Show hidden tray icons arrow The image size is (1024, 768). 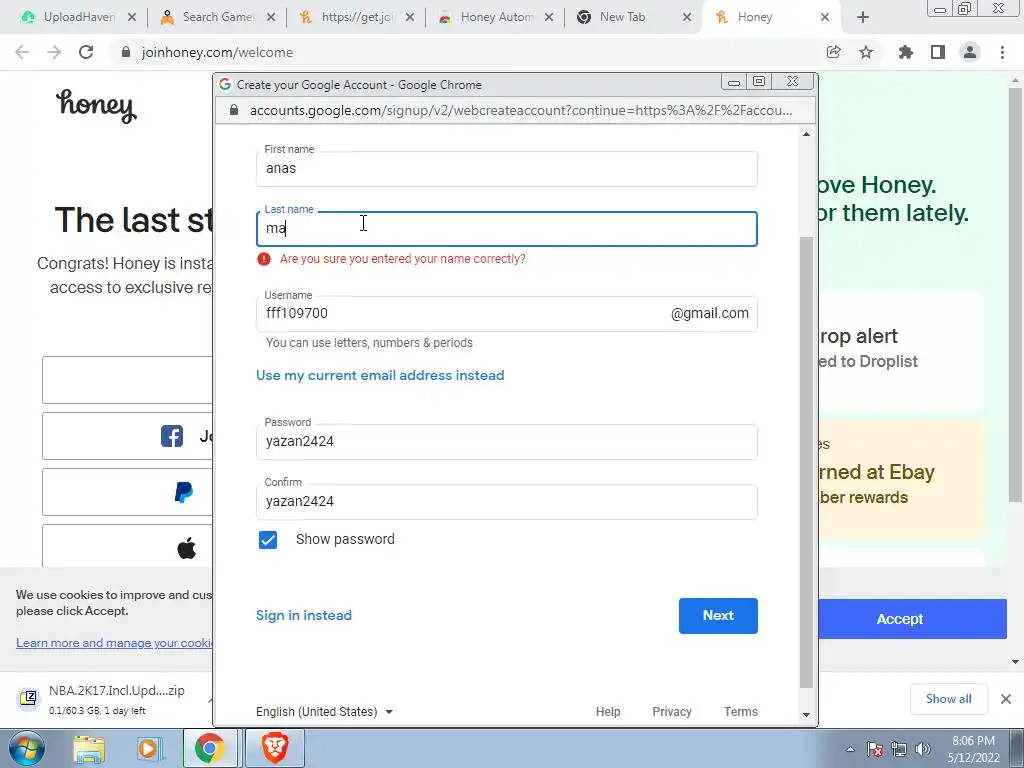pyautogui.click(x=850, y=749)
